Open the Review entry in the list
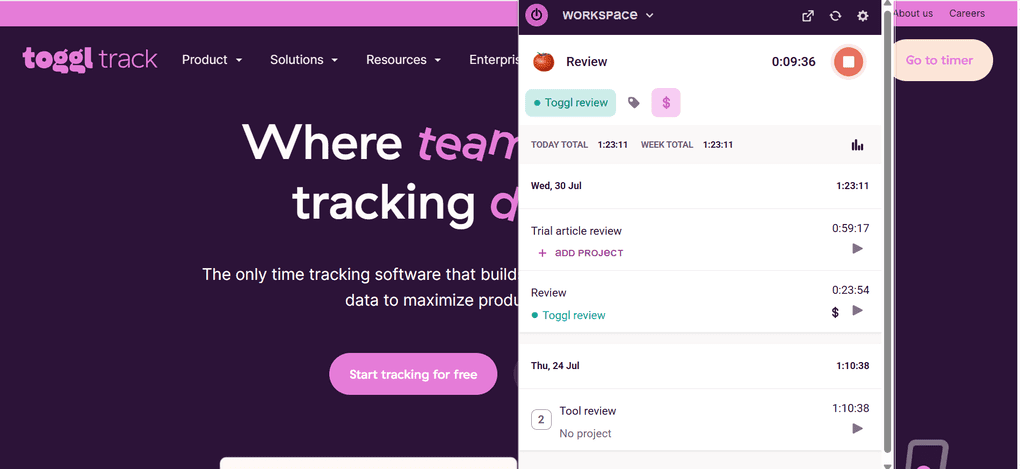The width and height of the screenshot is (1020, 469). 548,293
